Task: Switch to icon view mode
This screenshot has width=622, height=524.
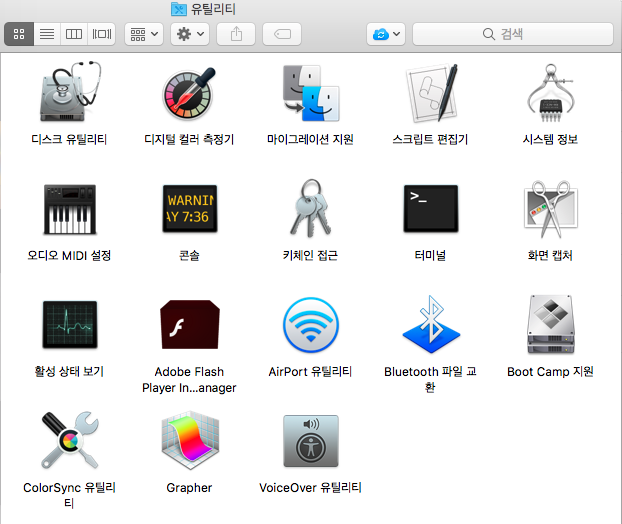Action: point(19,34)
